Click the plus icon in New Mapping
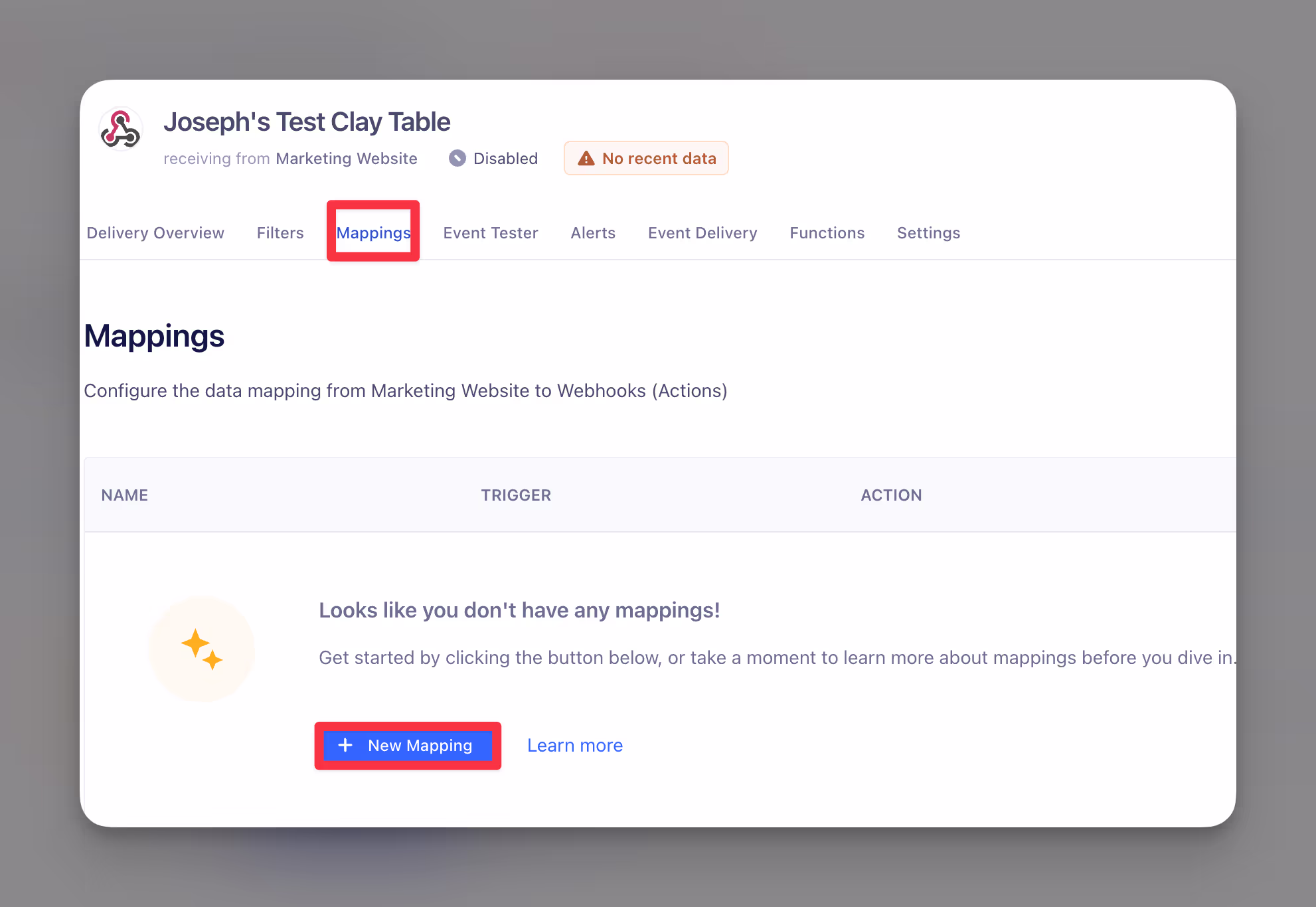This screenshot has width=1316, height=907. click(x=345, y=745)
